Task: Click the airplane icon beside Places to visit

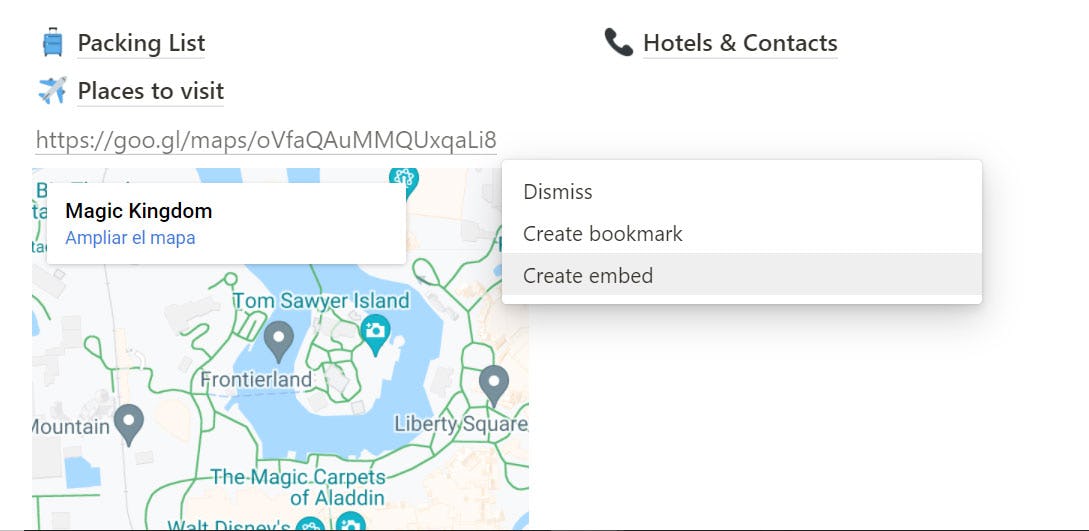Action: pos(53,90)
